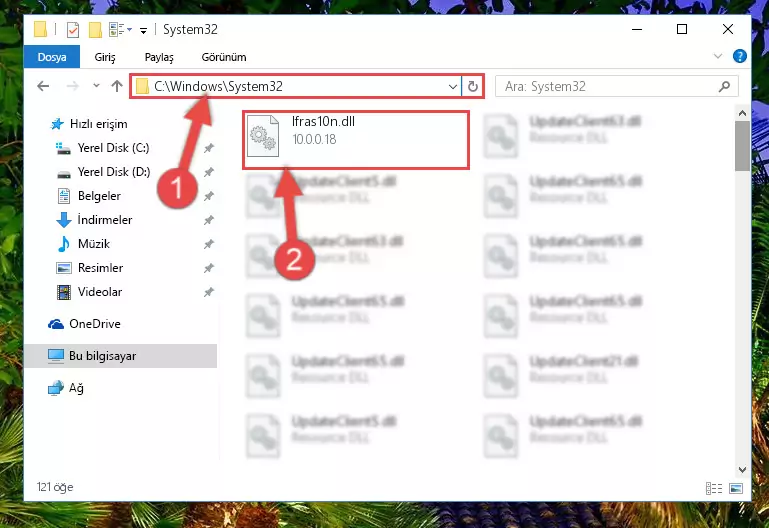The height and width of the screenshot is (528, 769).
Task: Click the search magnifier icon
Action: pyautogui.click(x=724, y=86)
